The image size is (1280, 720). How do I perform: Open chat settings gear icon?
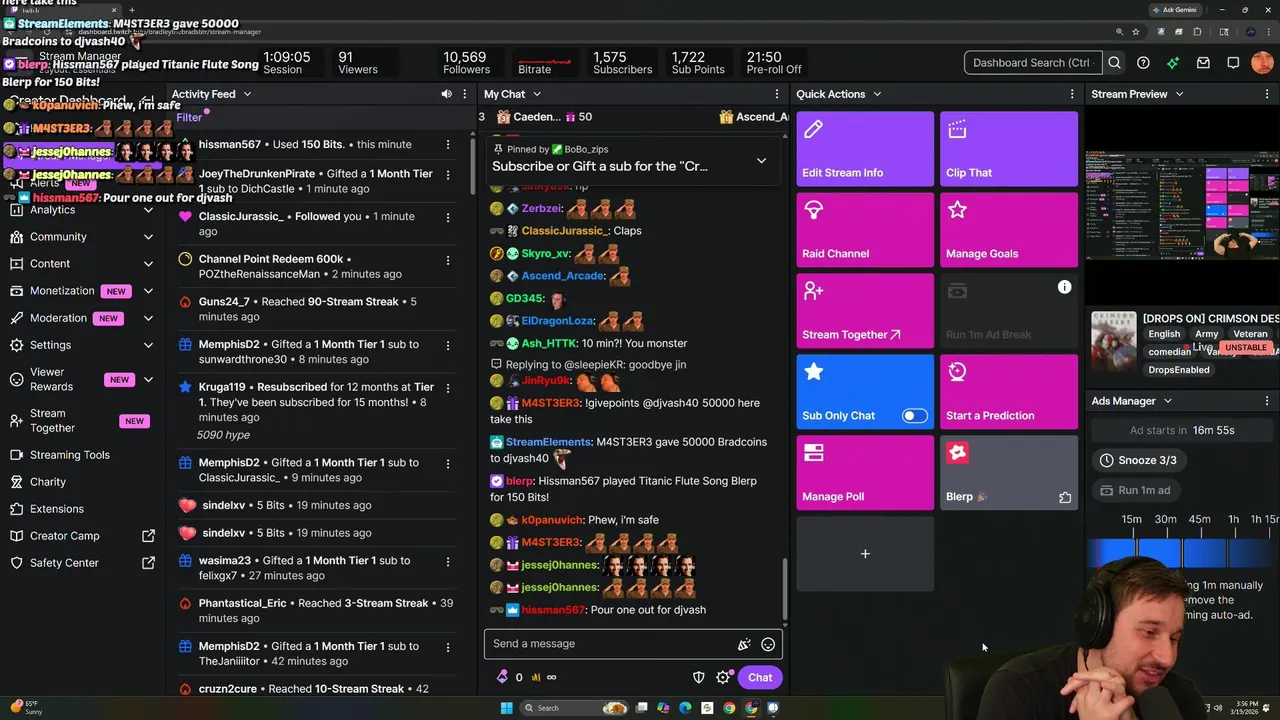point(723,678)
